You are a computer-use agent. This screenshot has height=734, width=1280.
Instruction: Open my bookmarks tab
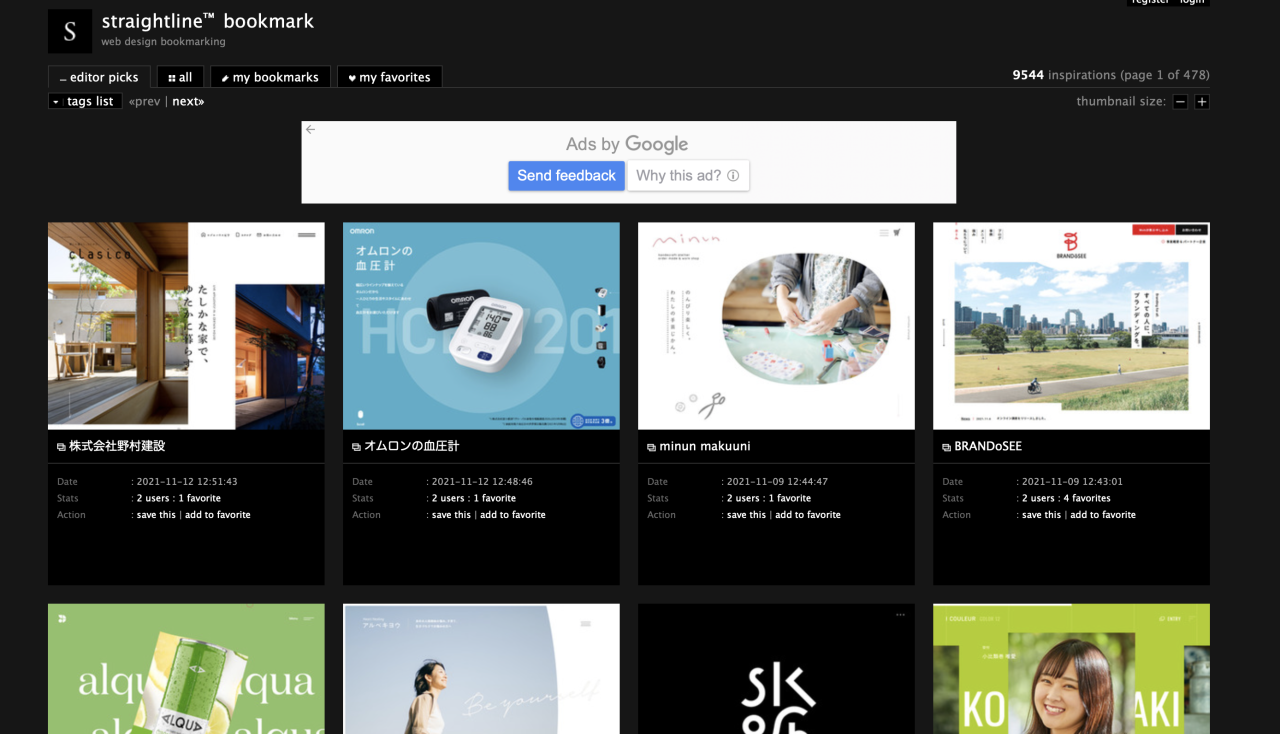coord(270,77)
